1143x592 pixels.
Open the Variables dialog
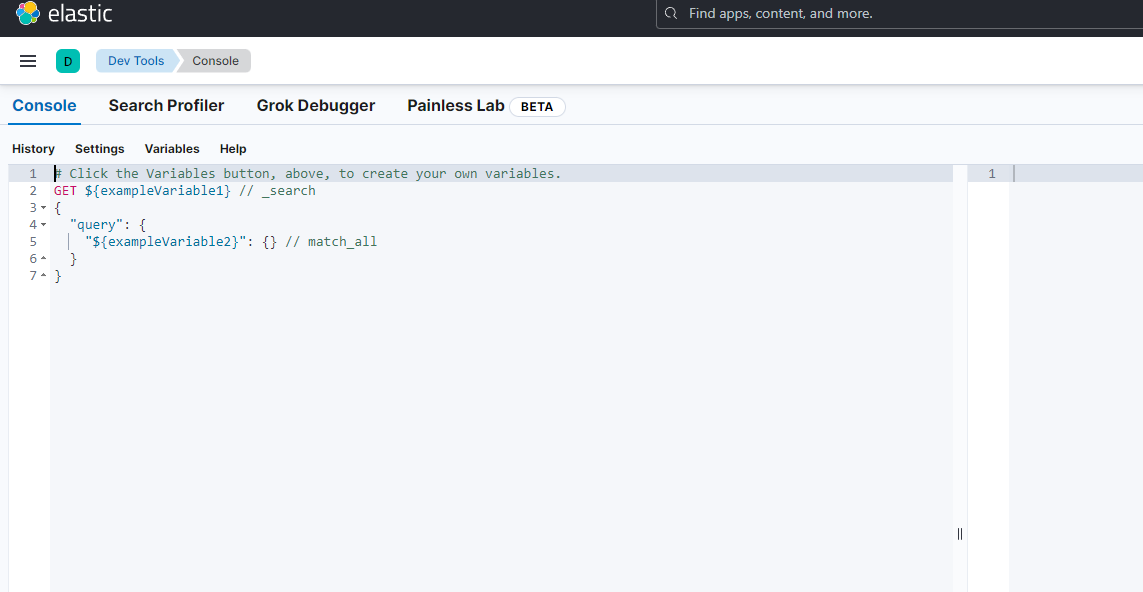[172, 149]
